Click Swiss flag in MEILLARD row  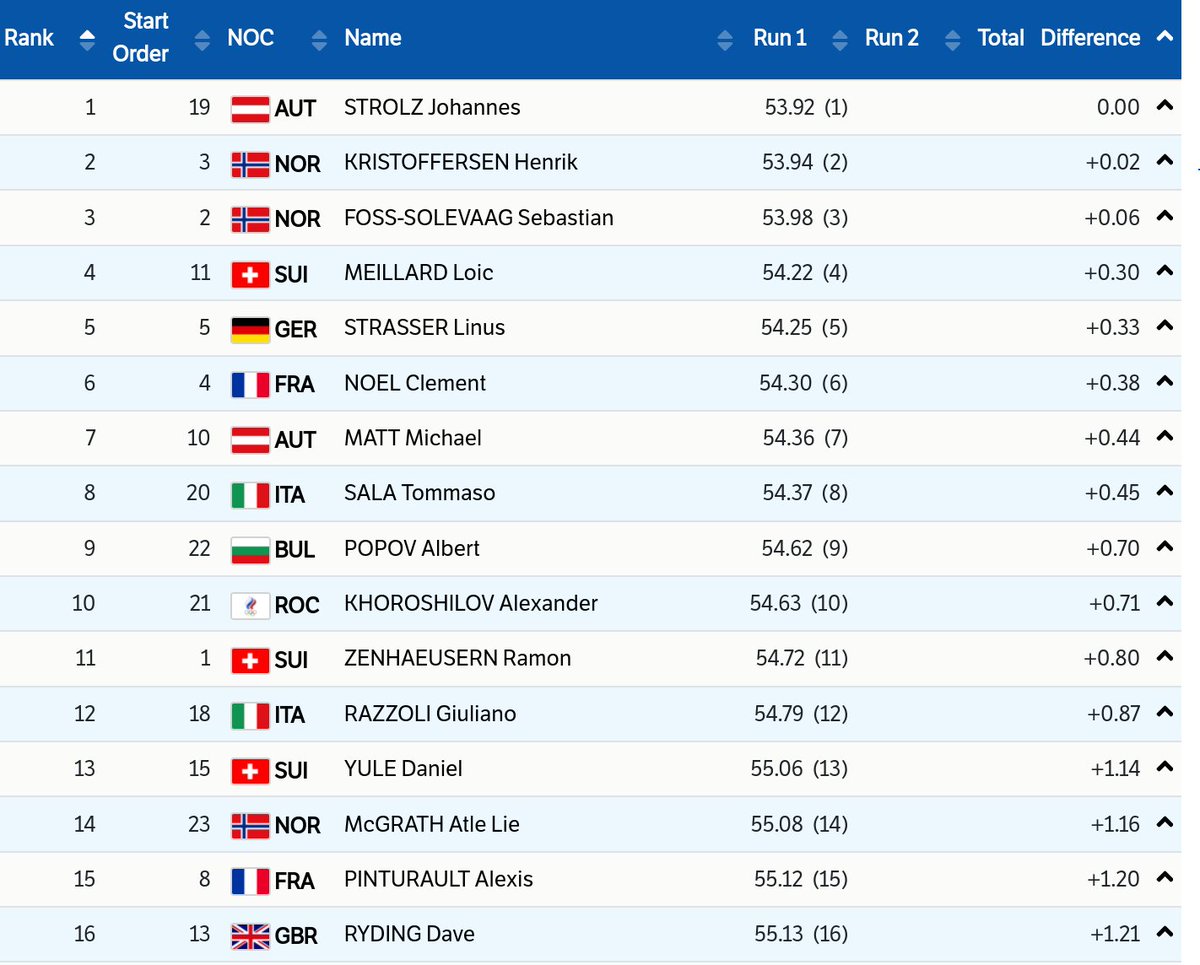tap(250, 274)
